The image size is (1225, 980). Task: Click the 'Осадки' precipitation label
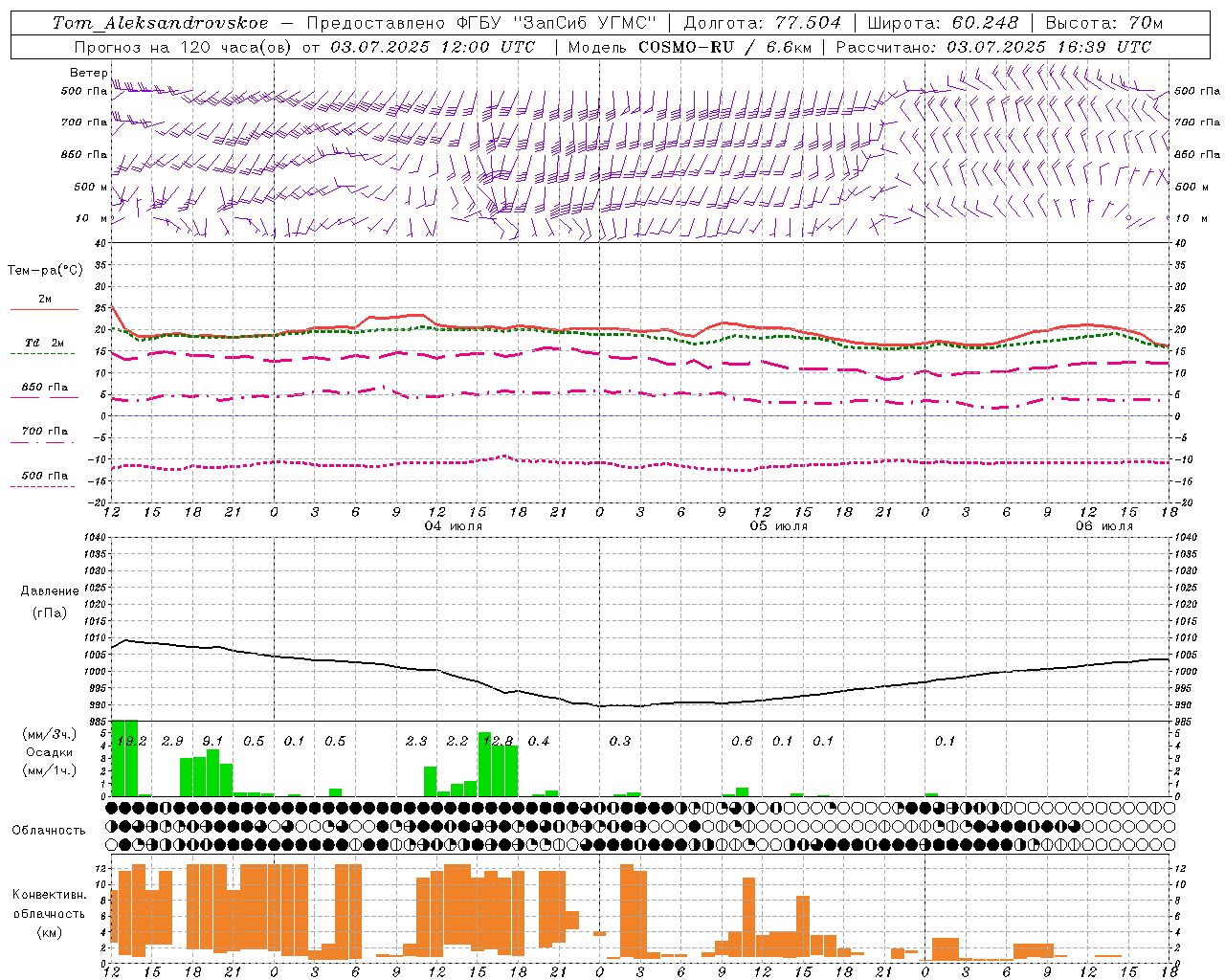(49, 752)
